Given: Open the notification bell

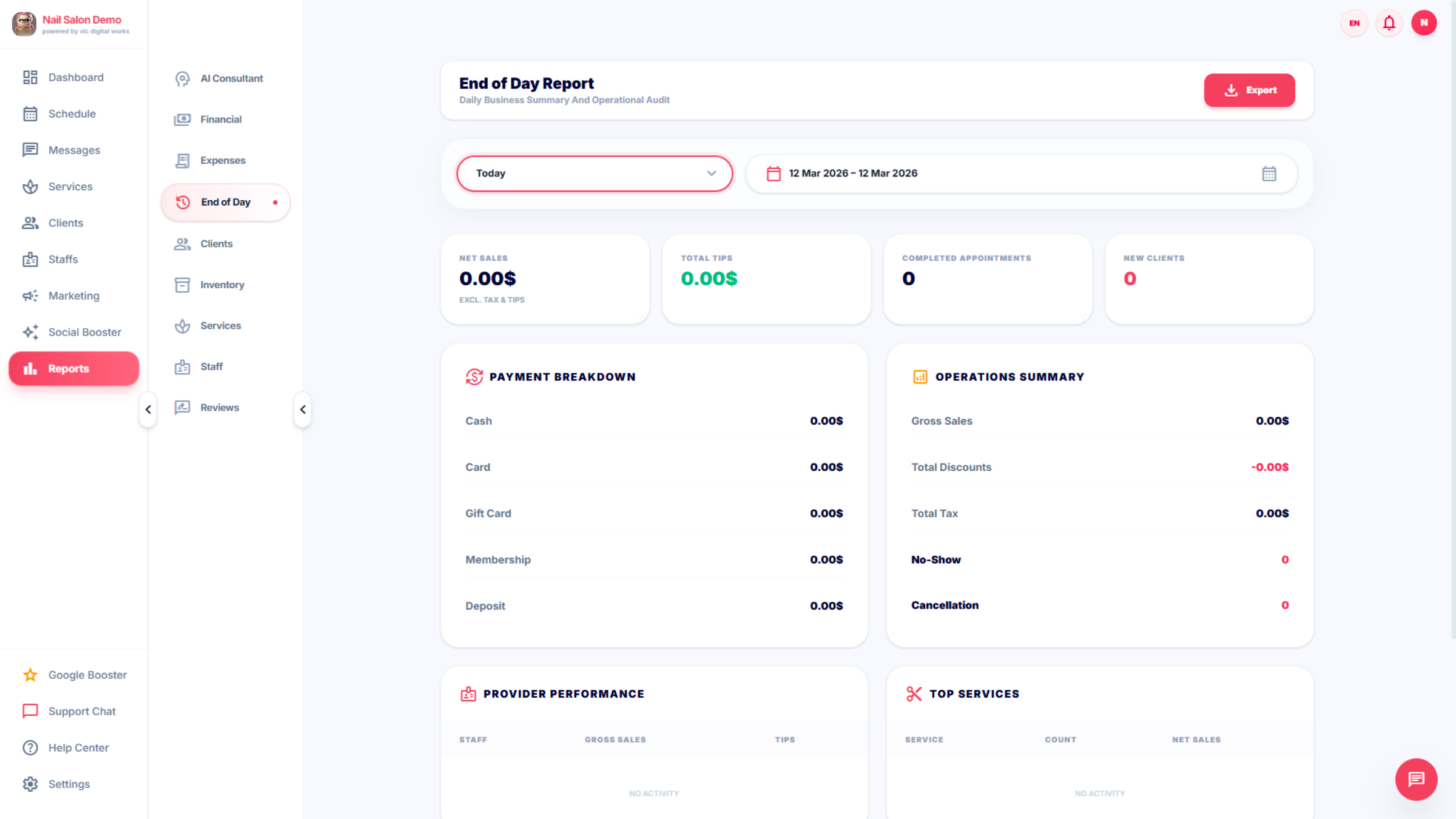Looking at the screenshot, I should [x=1389, y=22].
